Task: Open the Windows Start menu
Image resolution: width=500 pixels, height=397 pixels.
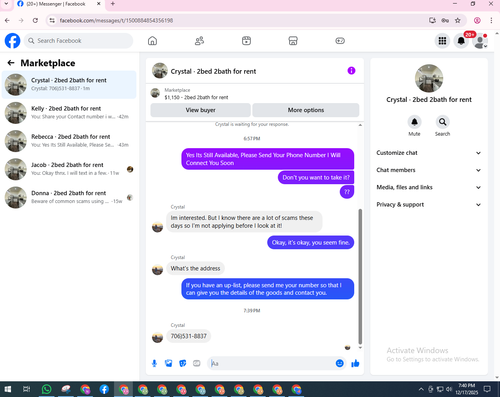Action: click(x=8, y=389)
